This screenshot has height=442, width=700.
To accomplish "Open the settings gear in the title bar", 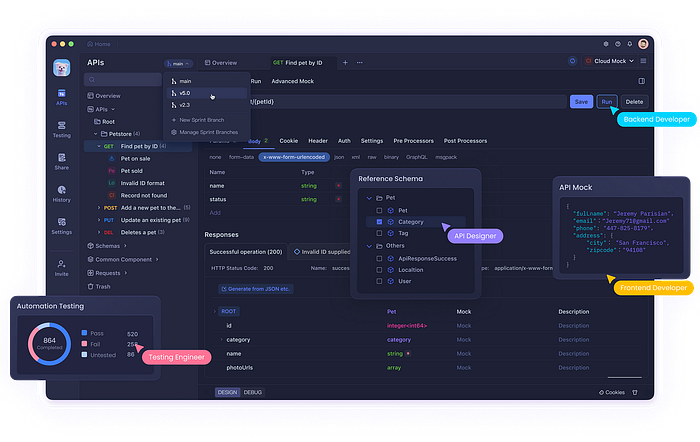I will 606,44.
